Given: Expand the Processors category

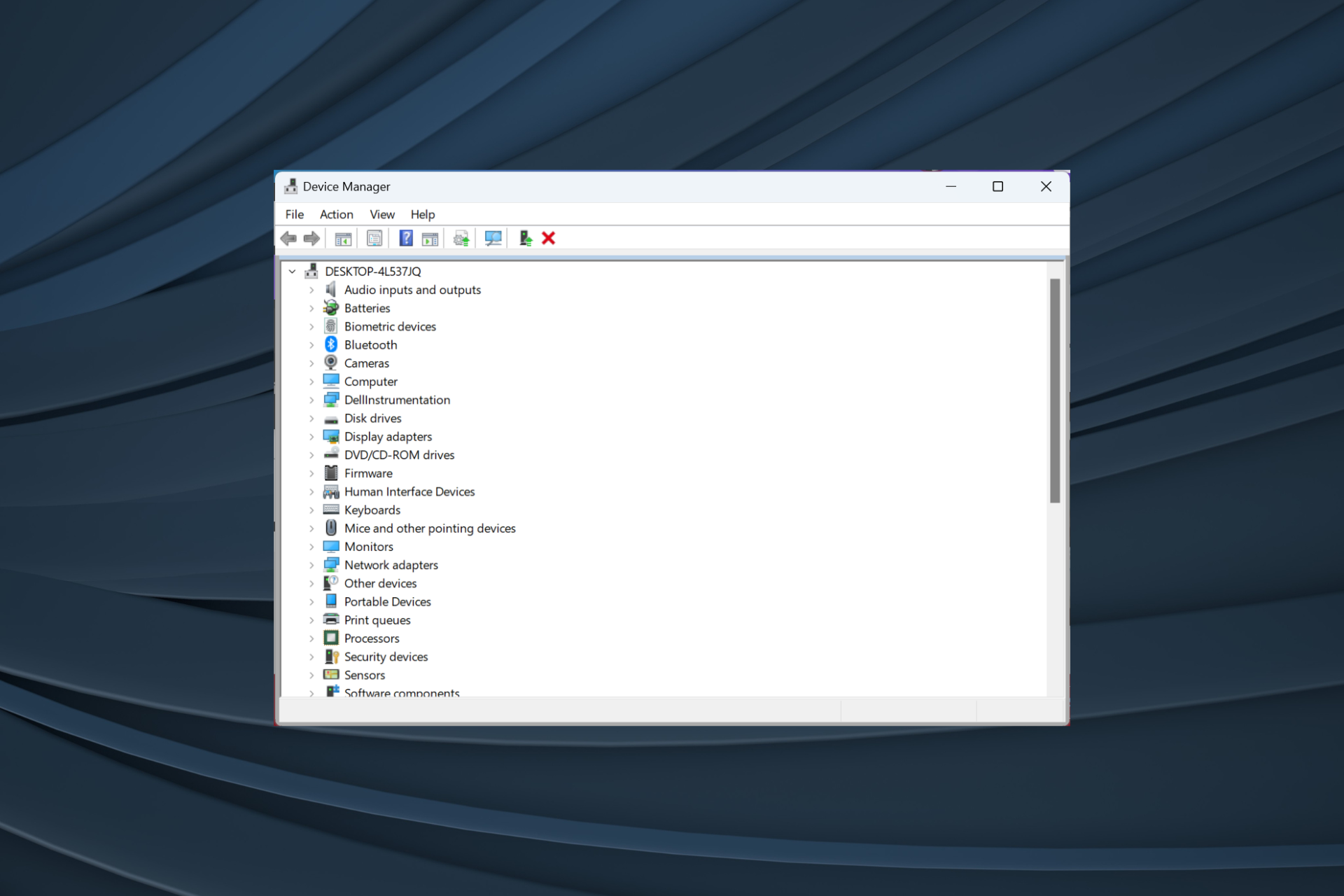Looking at the screenshot, I should coord(312,638).
